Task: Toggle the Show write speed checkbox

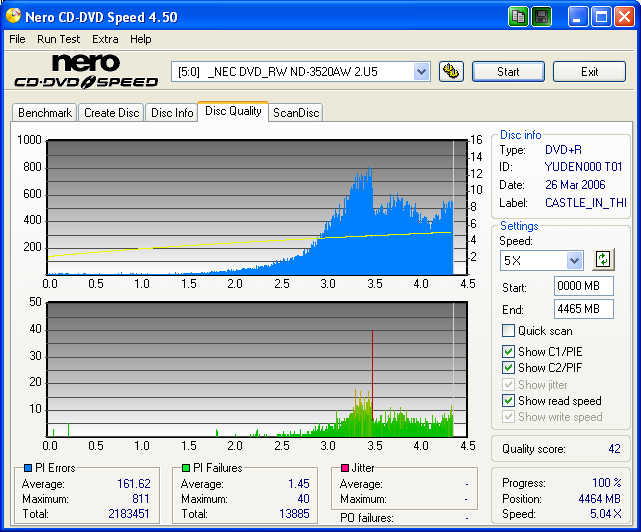Action: tap(508, 417)
